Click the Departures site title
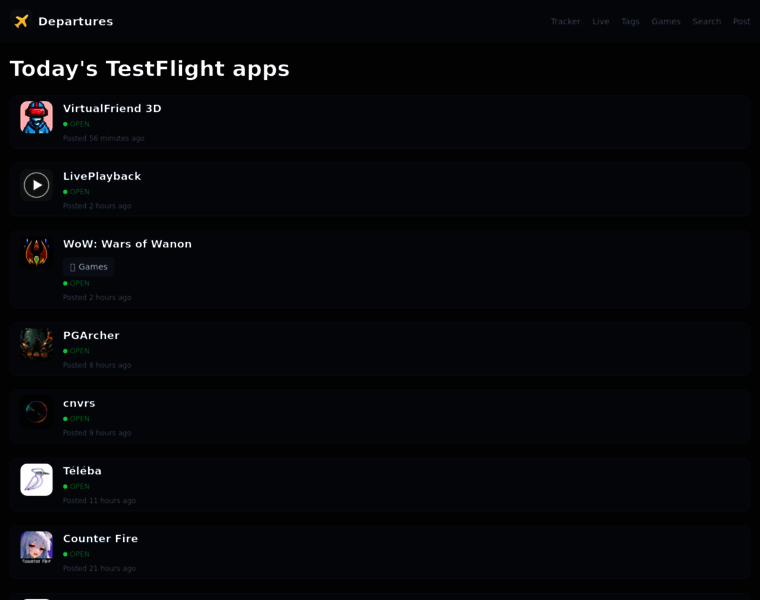Viewport: 760px width, 600px height. click(x=76, y=21)
